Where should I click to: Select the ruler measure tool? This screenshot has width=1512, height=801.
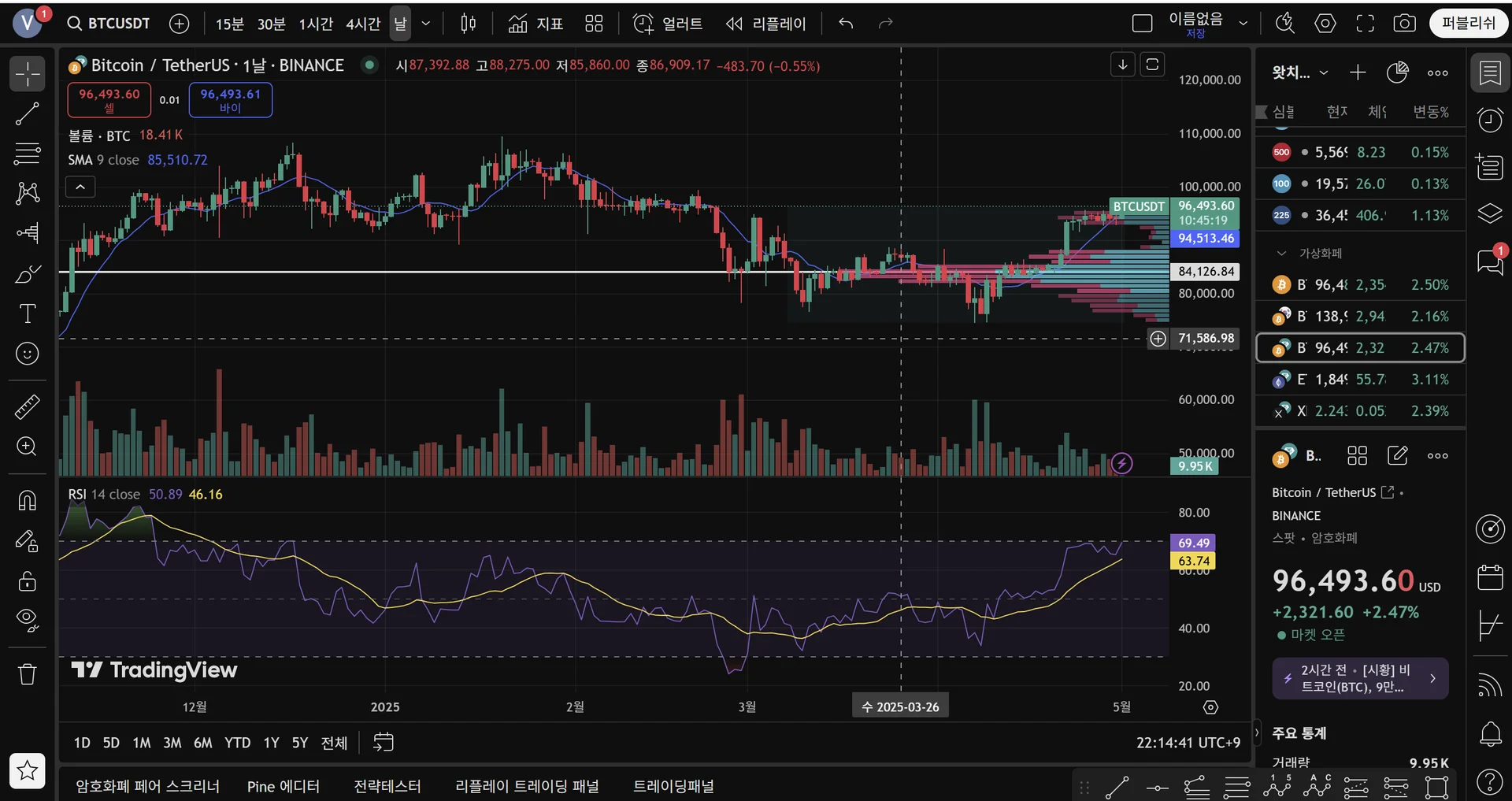tap(28, 407)
